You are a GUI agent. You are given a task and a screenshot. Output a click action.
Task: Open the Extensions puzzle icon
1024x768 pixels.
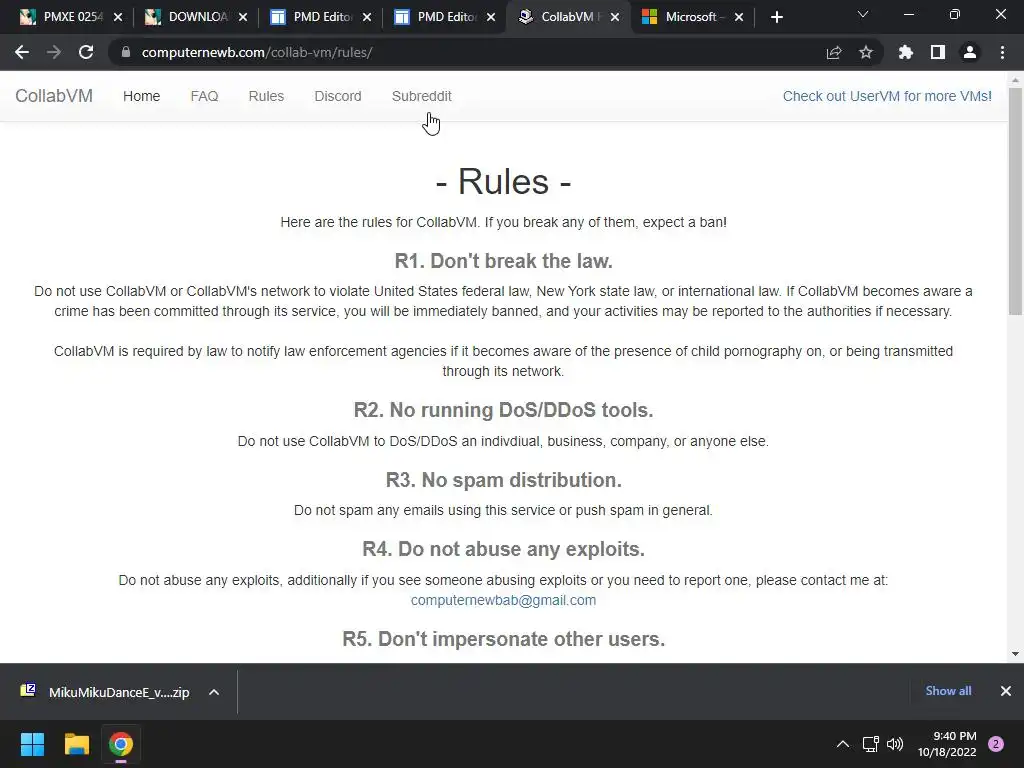(905, 52)
